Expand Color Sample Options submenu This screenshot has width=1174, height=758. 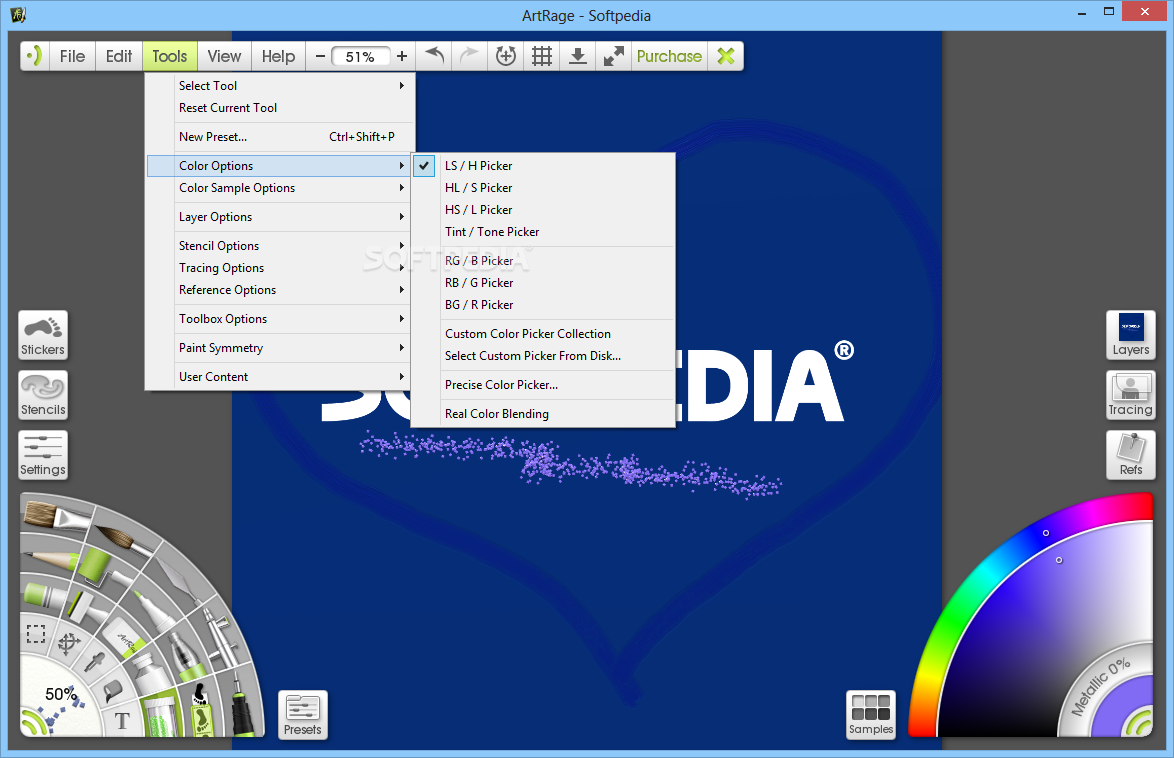click(x=280, y=188)
